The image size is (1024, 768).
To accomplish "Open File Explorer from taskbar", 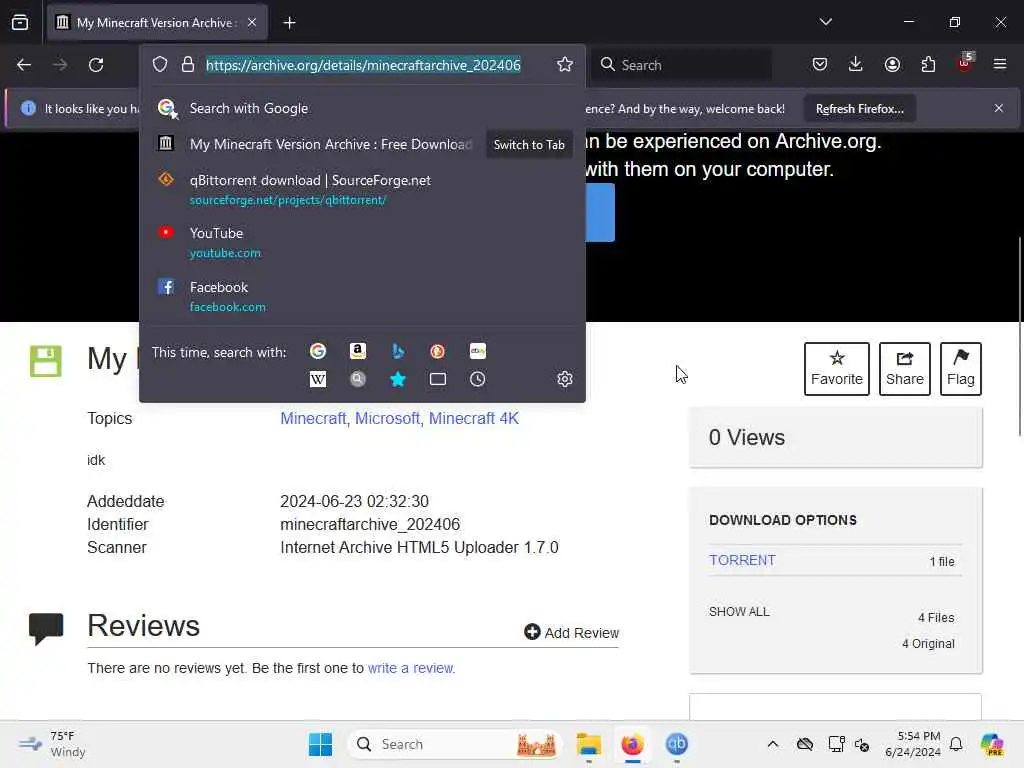I will tap(588, 744).
